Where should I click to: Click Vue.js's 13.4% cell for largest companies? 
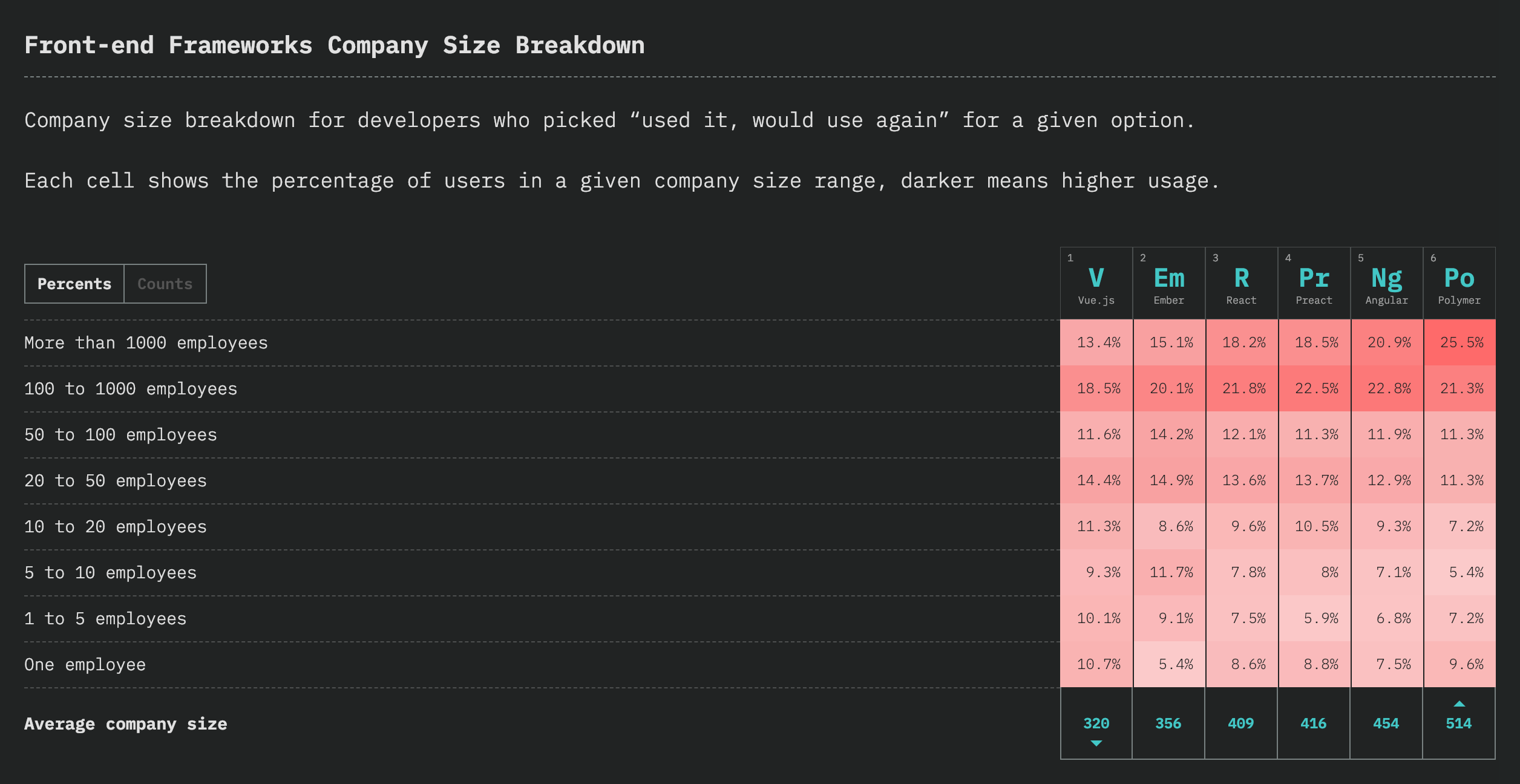tap(1096, 342)
